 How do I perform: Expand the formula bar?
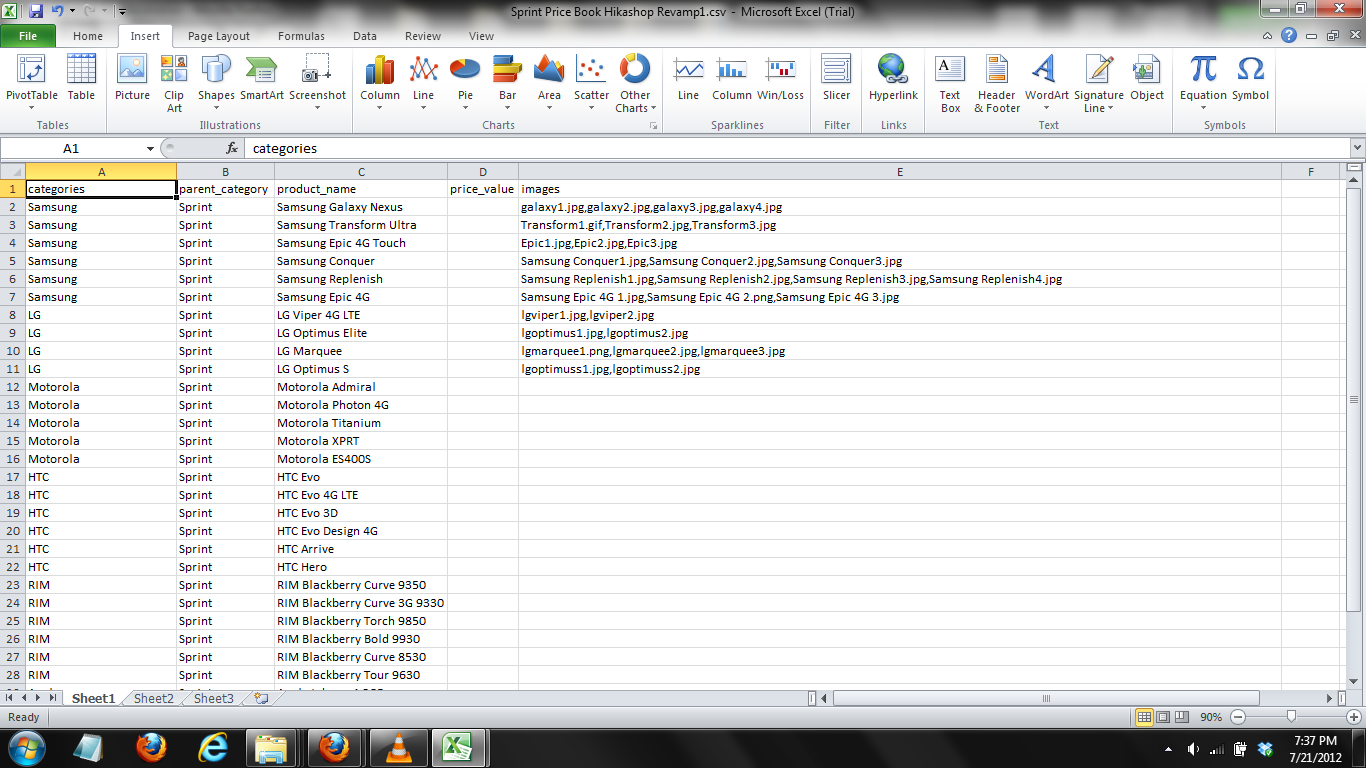[1356, 148]
